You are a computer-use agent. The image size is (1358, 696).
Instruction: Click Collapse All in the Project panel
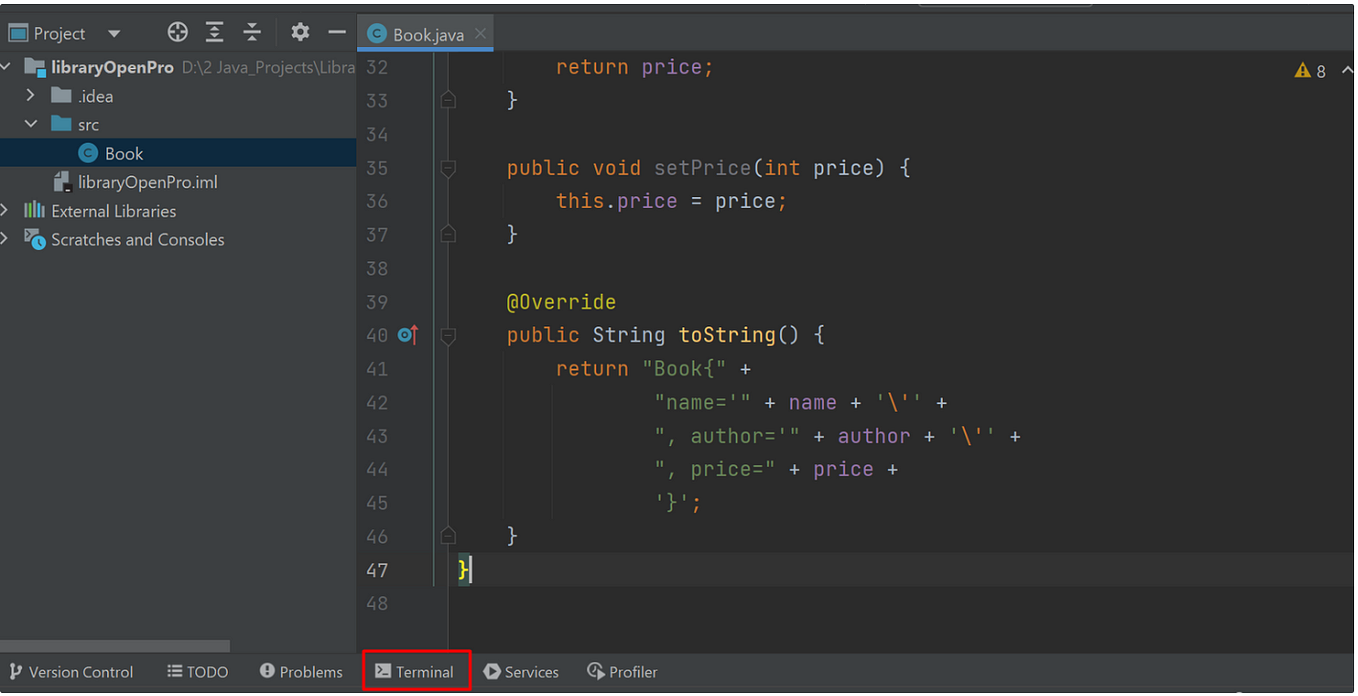click(x=252, y=31)
